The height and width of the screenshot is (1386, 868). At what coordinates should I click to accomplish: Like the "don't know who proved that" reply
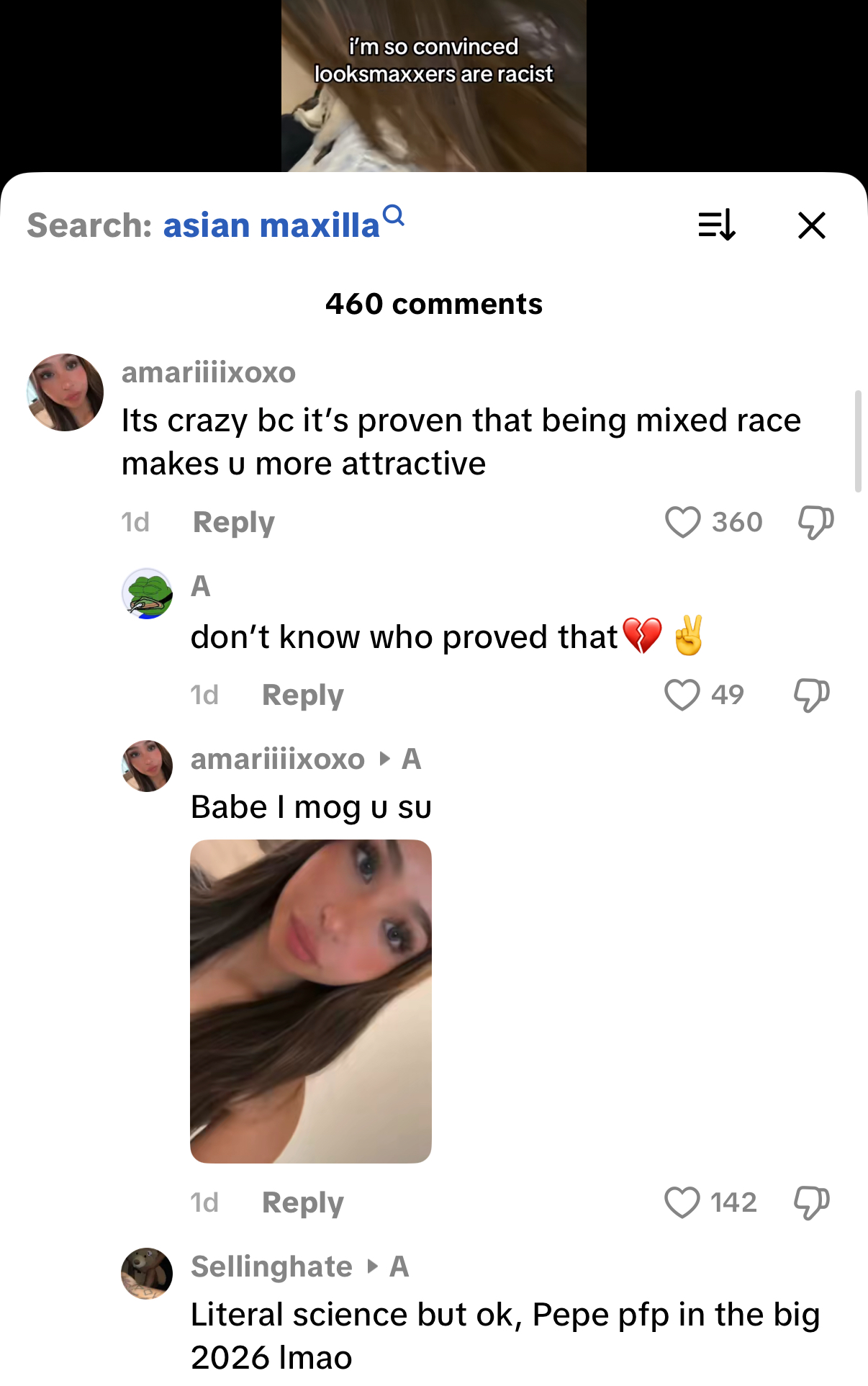coord(682,695)
